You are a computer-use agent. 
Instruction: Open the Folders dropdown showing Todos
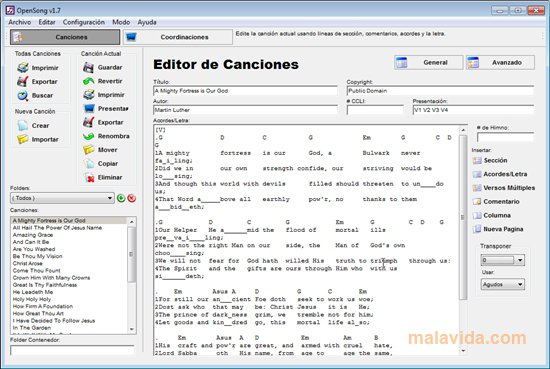(62, 198)
